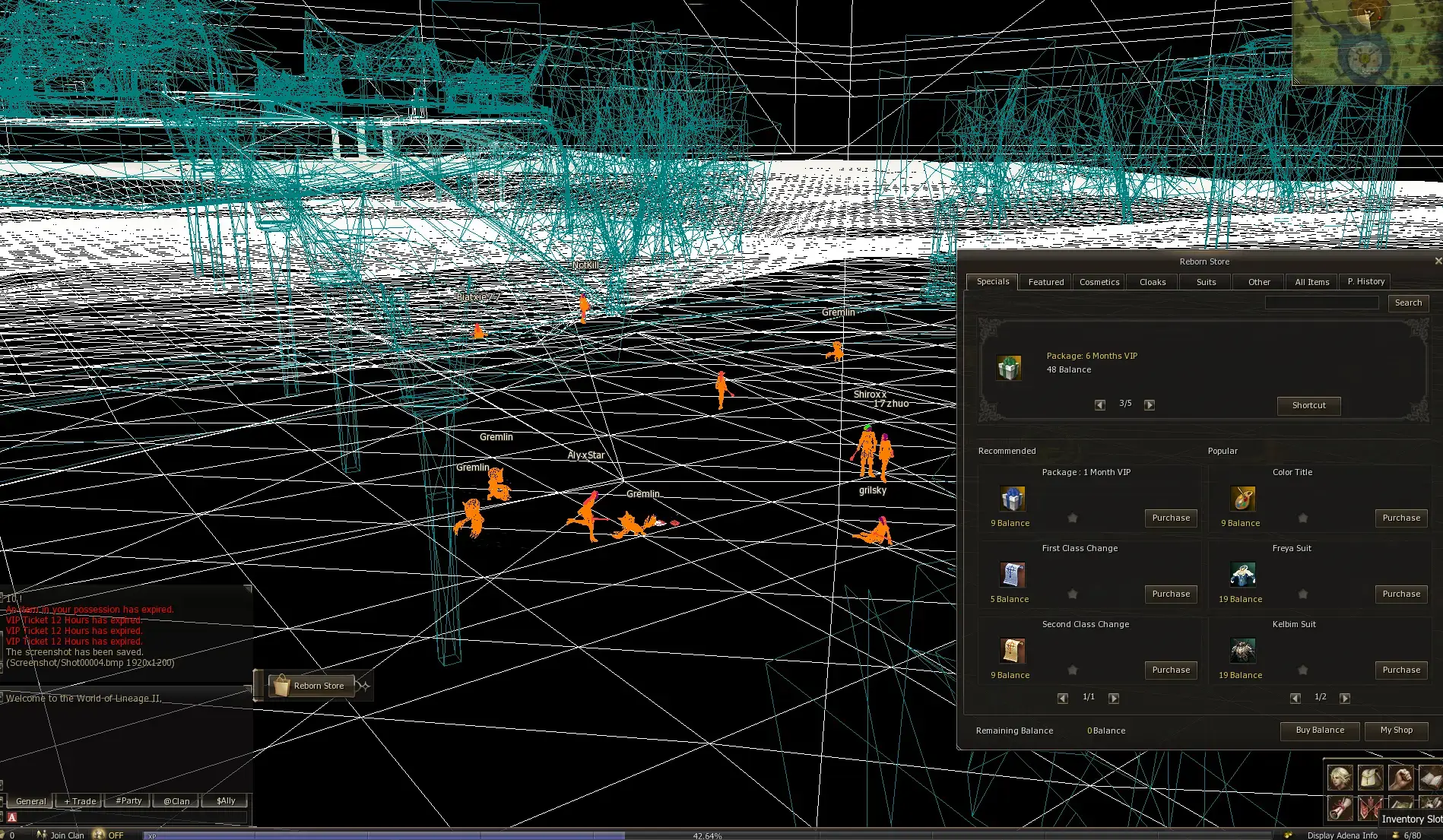
Task: Switch to the Cosmetics tab
Action: click(x=1099, y=282)
